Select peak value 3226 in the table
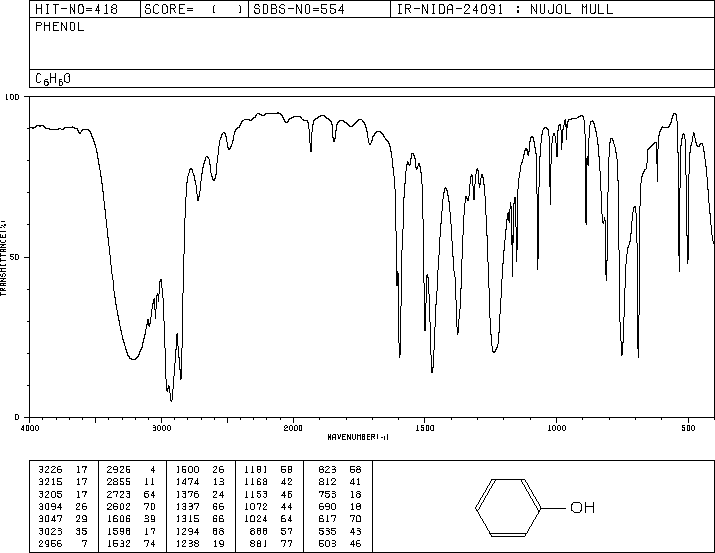The height and width of the screenshot is (553, 715). pos(50,470)
